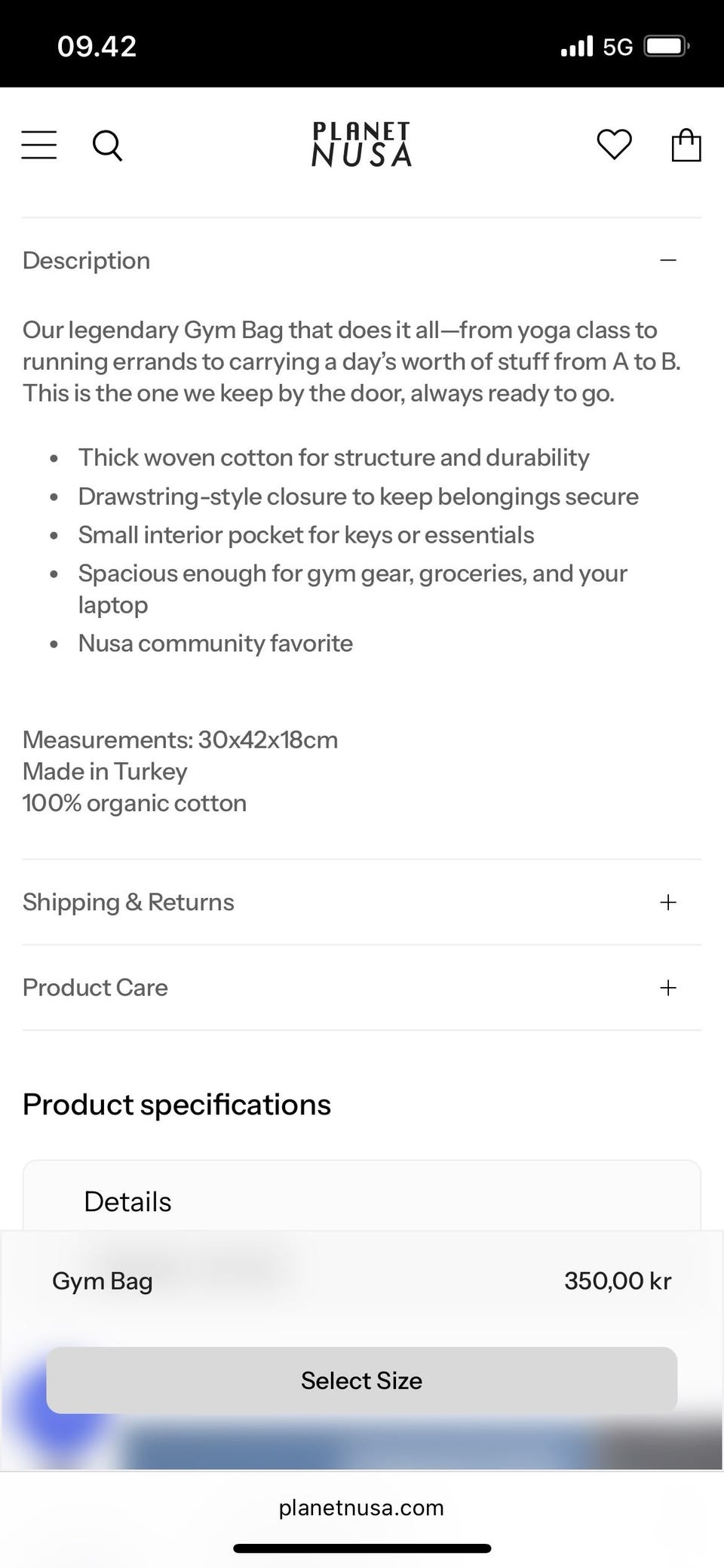This screenshot has width=724, height=1568.
Task: Collapse Description with the minus icon
Action: pyautogui.click(x=668, y=260)
